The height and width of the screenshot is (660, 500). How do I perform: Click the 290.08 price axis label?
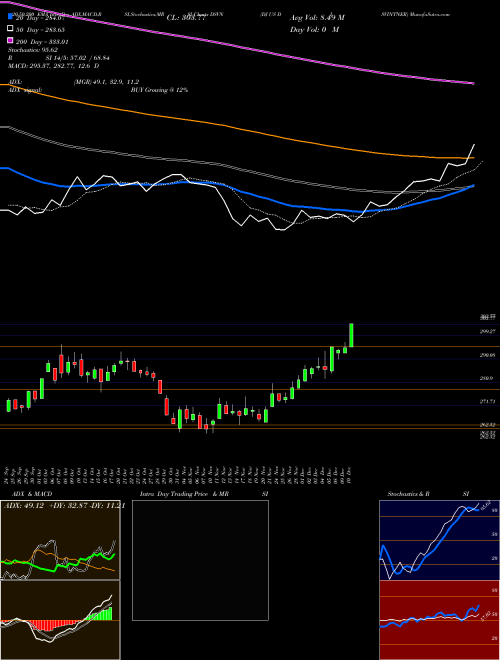(490, 355)
